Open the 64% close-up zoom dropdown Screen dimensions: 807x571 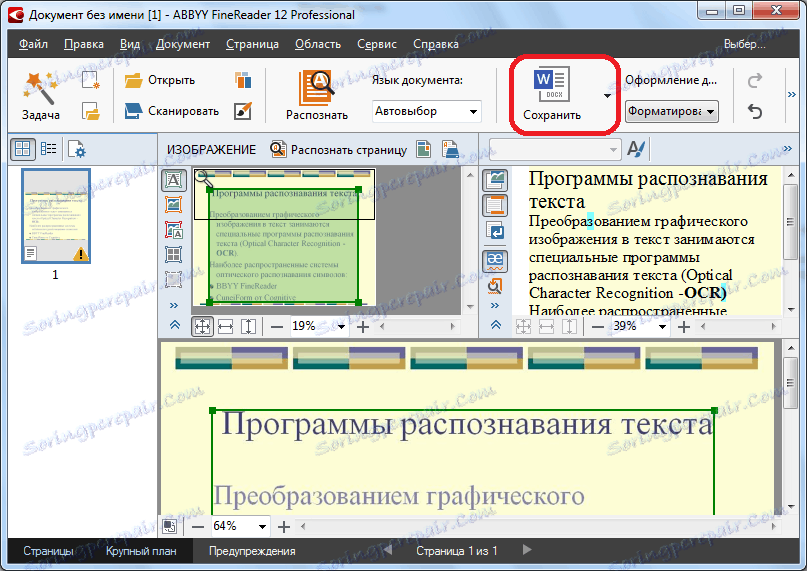[x=262, y=526]
